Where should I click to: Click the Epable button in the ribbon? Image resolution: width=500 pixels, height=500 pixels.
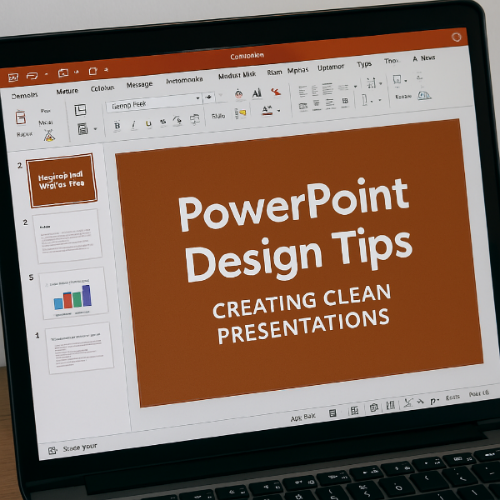point(403,97)
